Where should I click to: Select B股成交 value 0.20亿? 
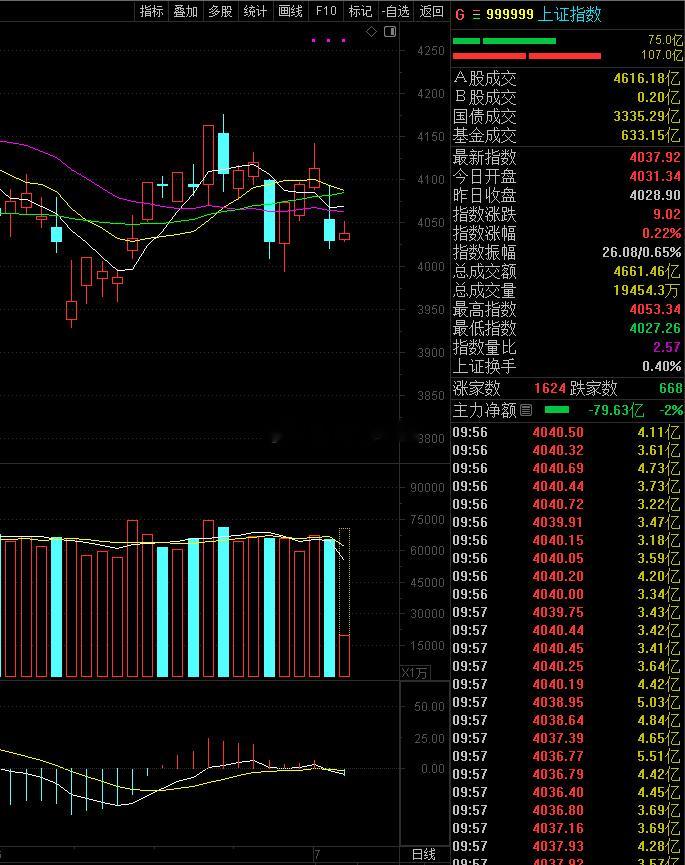[659, 97]
